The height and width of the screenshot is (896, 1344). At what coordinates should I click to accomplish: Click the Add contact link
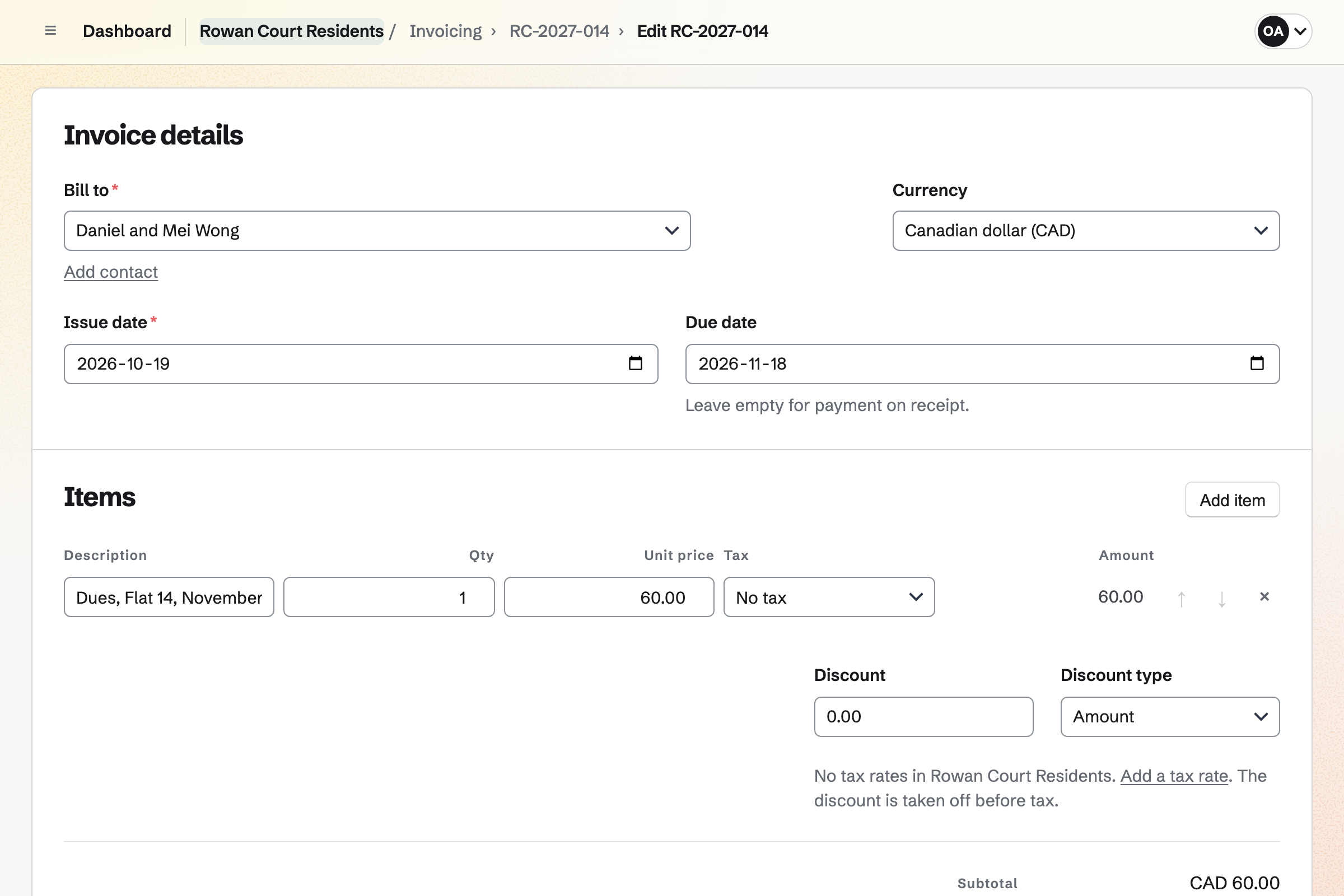click(x=111, y=272)
